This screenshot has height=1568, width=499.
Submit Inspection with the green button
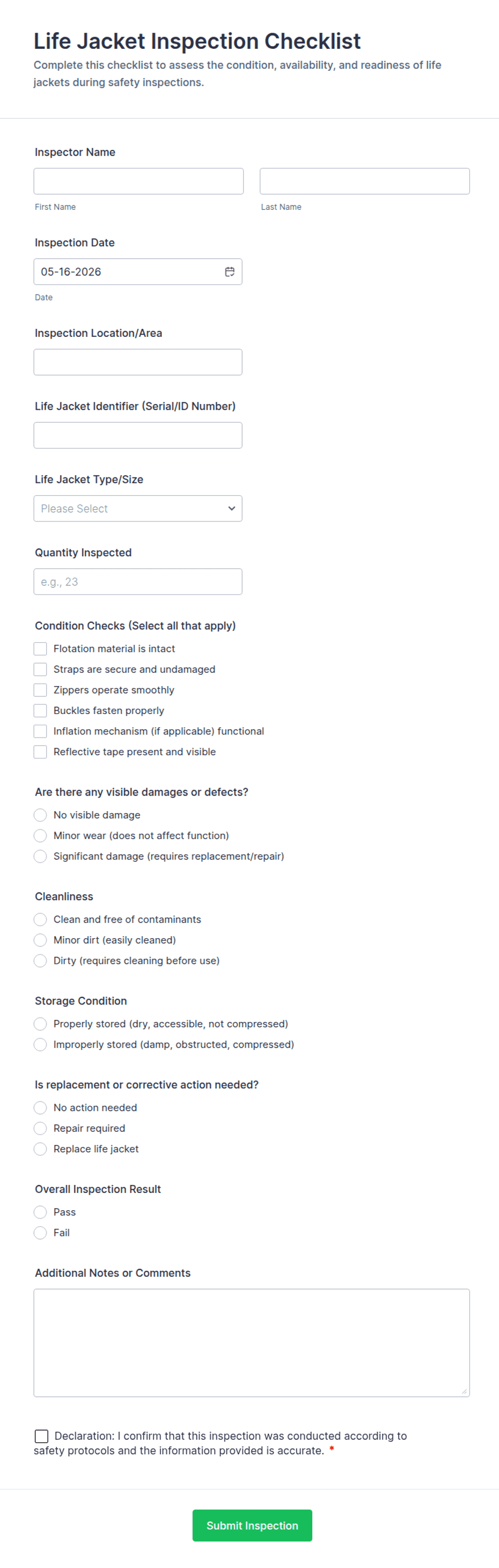[x=252, y=1526]
